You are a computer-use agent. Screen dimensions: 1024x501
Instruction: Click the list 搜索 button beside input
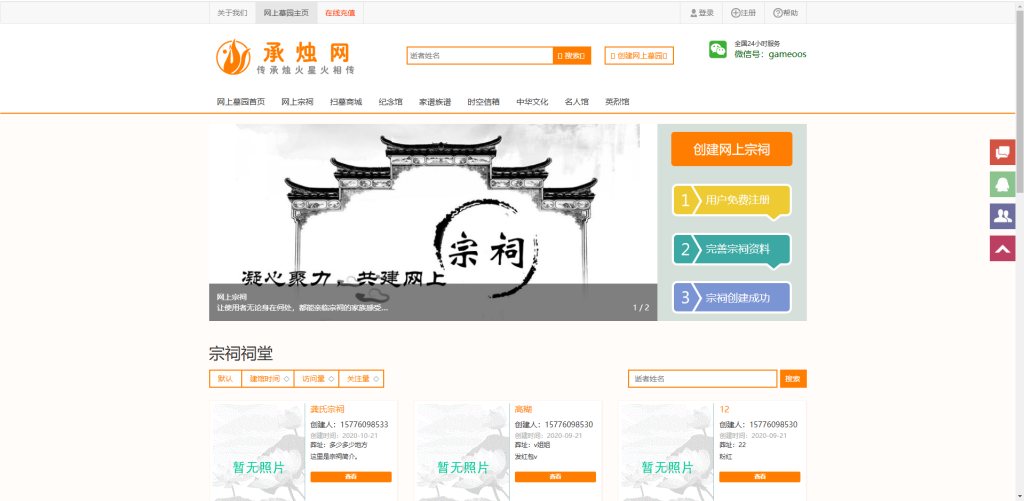[793, 379]
